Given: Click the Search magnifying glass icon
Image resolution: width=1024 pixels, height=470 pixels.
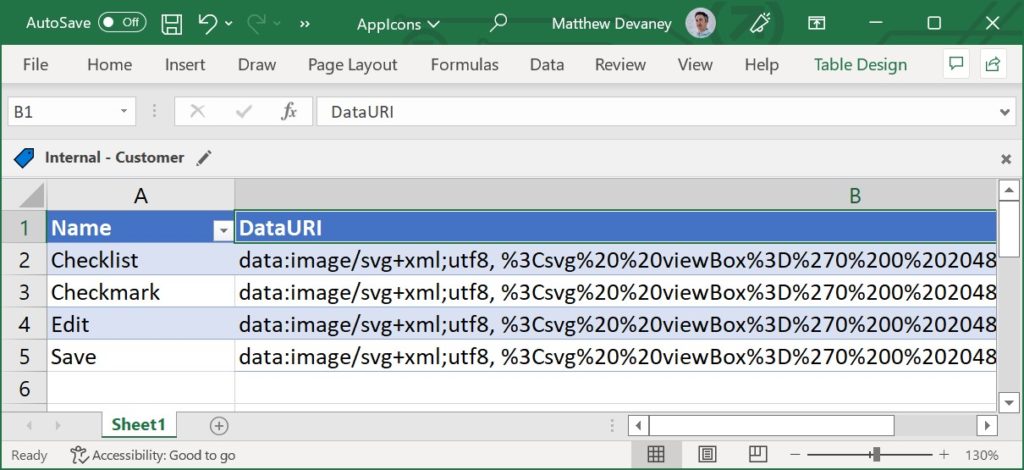Looking at the screenshot, I should point(498,23).
